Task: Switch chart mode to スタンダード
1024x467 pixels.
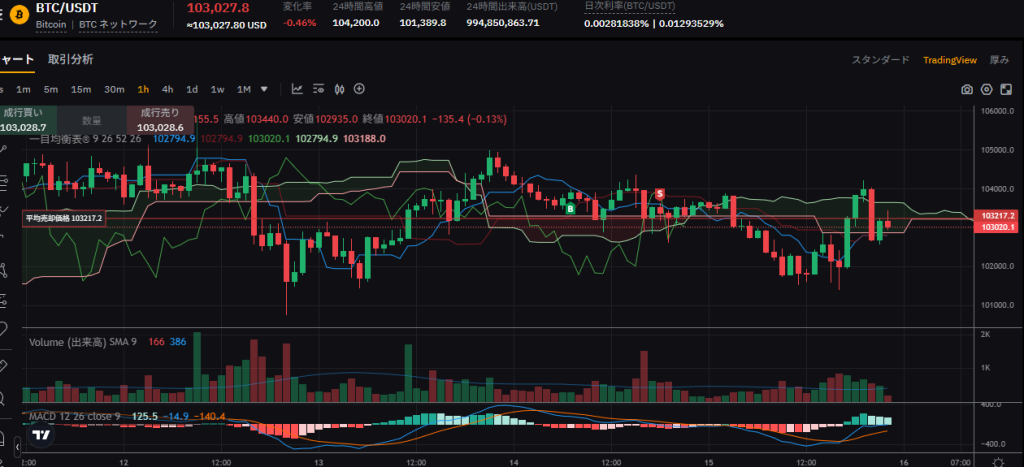Action: 880,60
